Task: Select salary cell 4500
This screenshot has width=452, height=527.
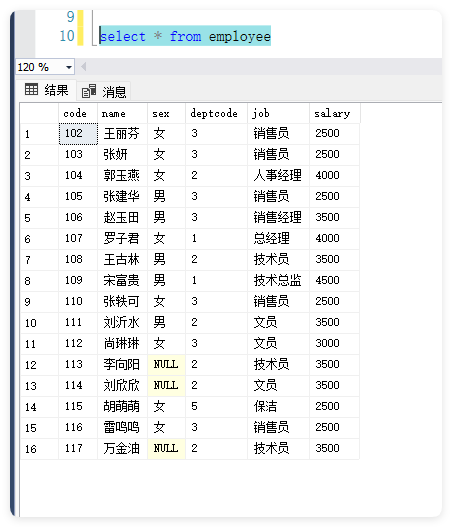Action: point(334,281)
